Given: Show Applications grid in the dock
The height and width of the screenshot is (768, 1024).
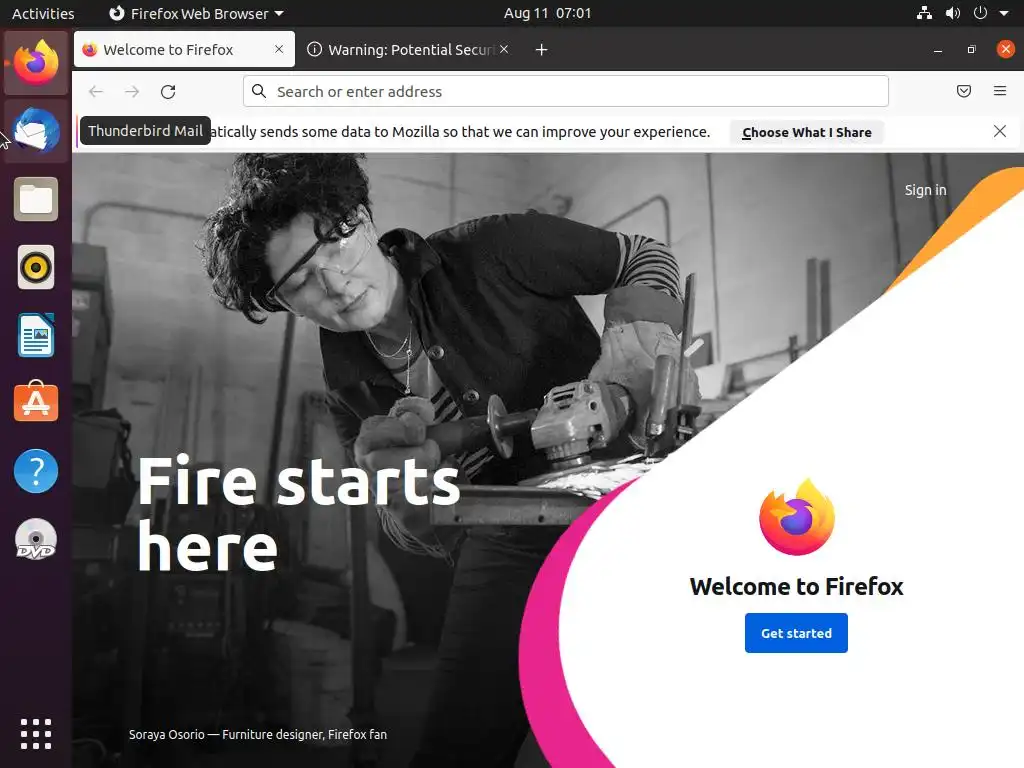Looking at the screenshot, I should coord(36,734).
